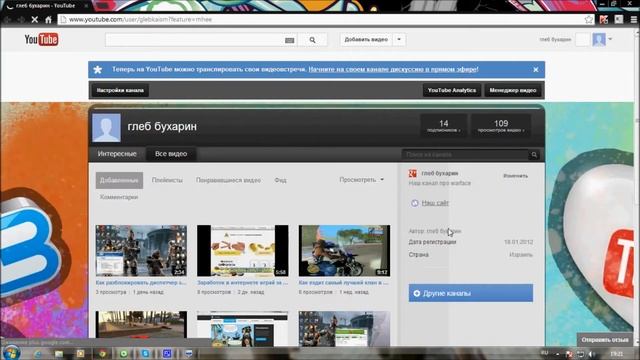This screenshot has width=640, height=360.
Task: Click the channel search magnifier icon
Action: (x=534, y=154)
